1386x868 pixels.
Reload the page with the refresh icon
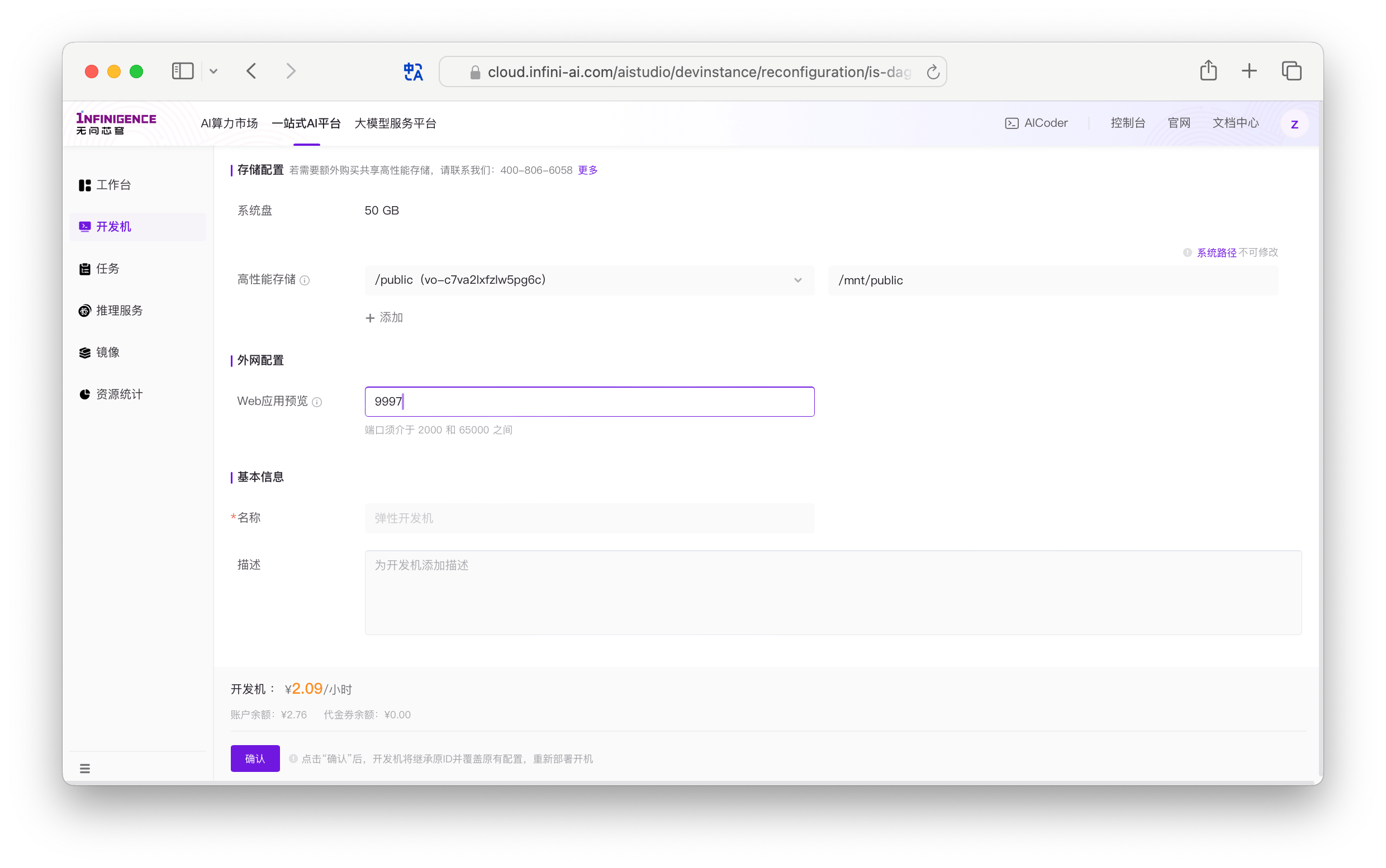tap(933, 73)
